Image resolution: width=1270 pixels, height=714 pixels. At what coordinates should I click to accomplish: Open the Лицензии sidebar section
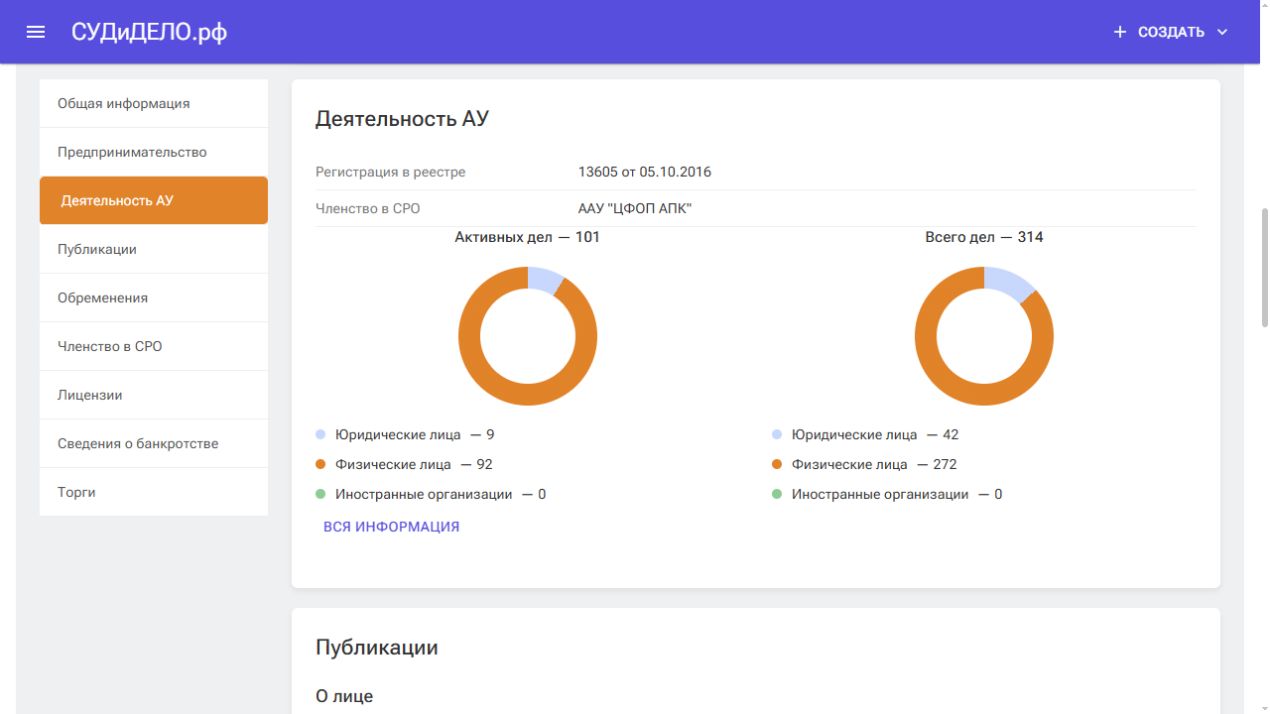(154, 395)
